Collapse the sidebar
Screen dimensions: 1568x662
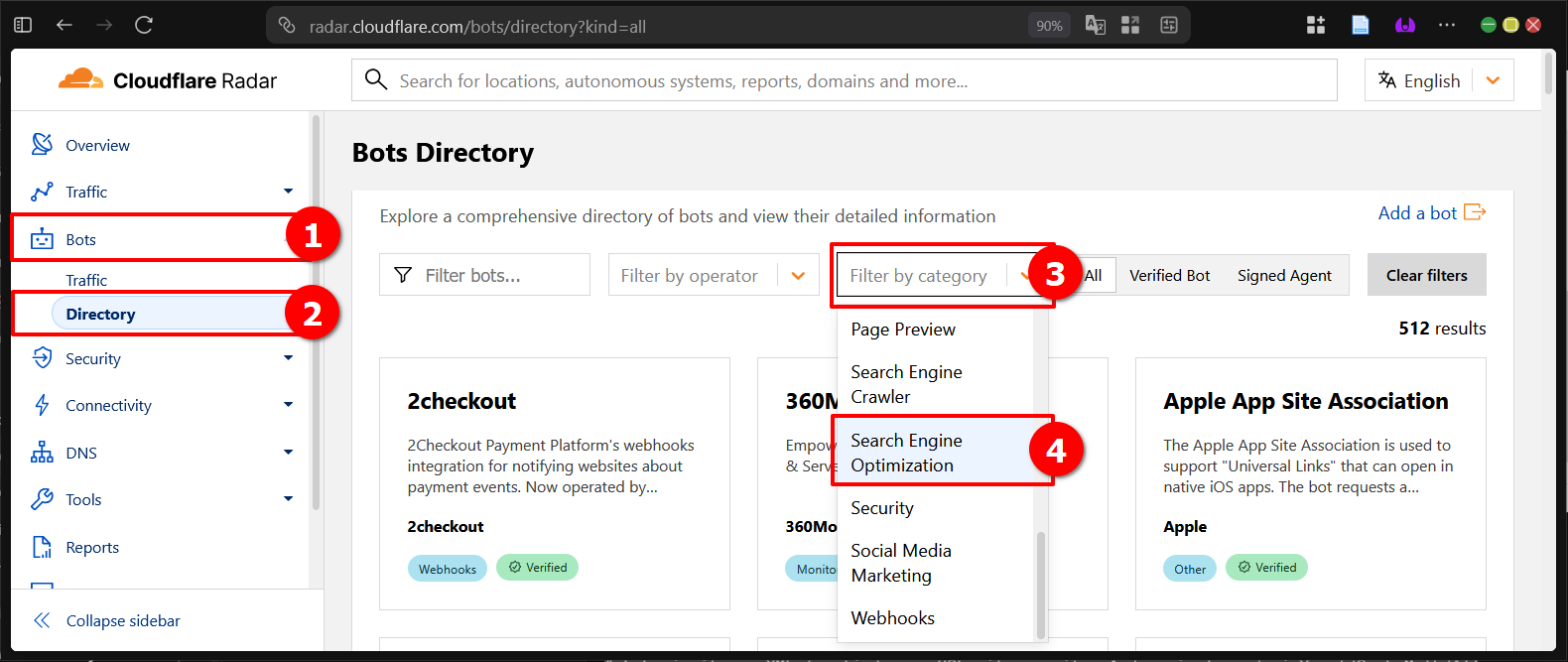tap(123, 620)
